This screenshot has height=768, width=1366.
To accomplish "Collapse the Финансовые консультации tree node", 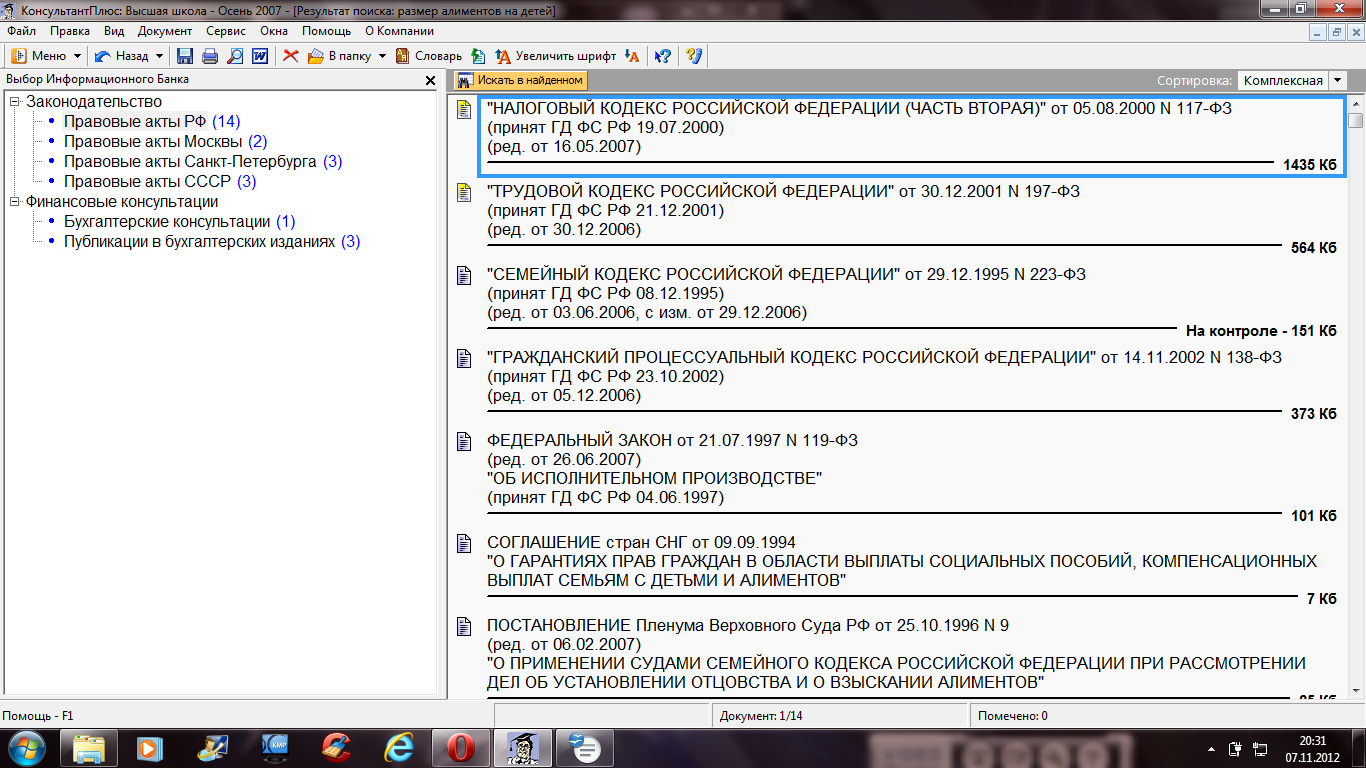I will (x=15, y=202).
